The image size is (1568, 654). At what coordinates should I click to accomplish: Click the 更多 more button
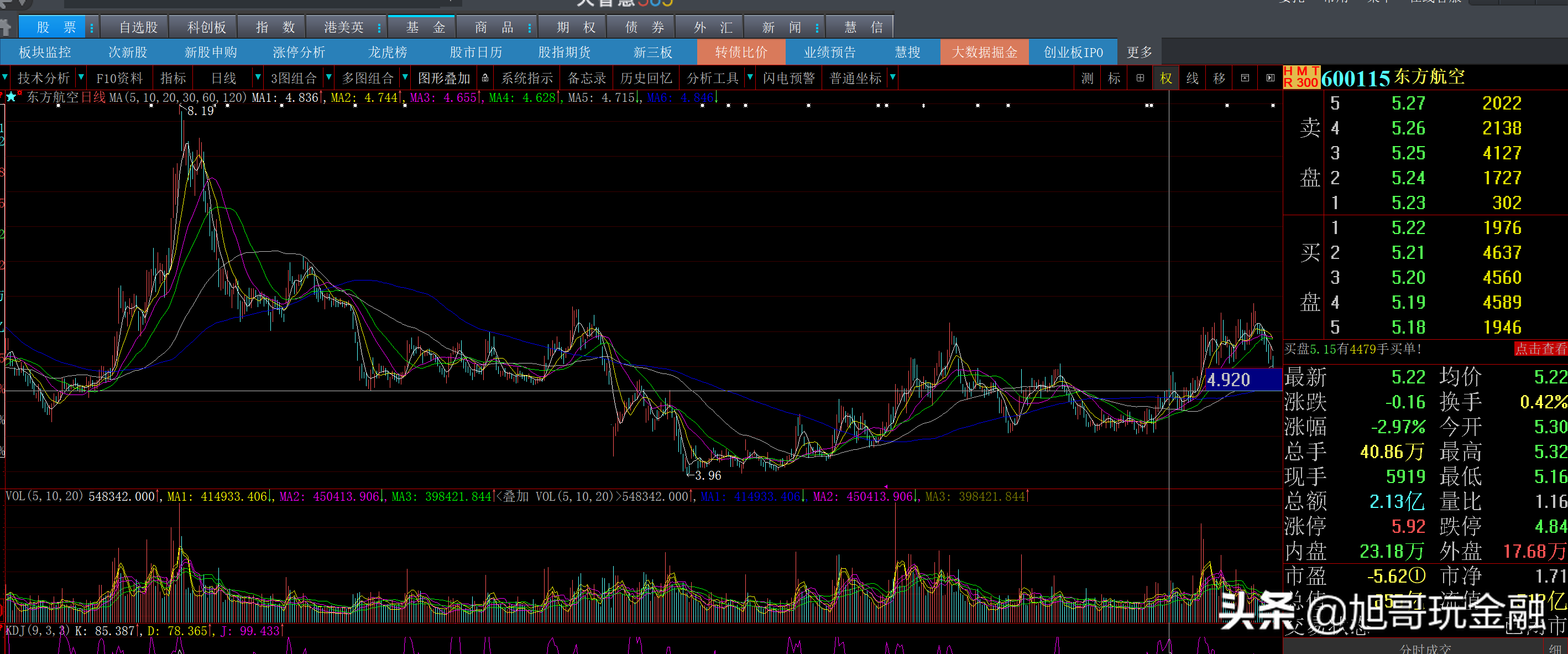[1139, 53]
